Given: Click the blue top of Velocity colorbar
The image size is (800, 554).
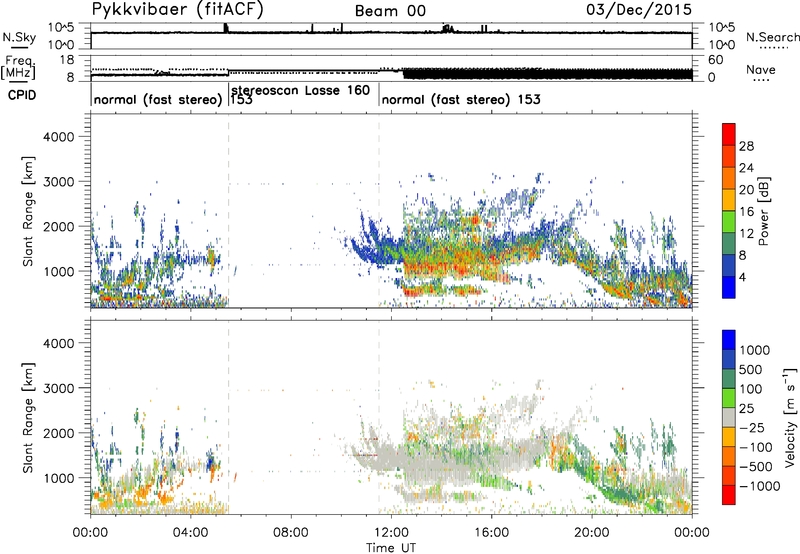Looking at the screenshot, I should pyautogui.click(x=729, y=340).
